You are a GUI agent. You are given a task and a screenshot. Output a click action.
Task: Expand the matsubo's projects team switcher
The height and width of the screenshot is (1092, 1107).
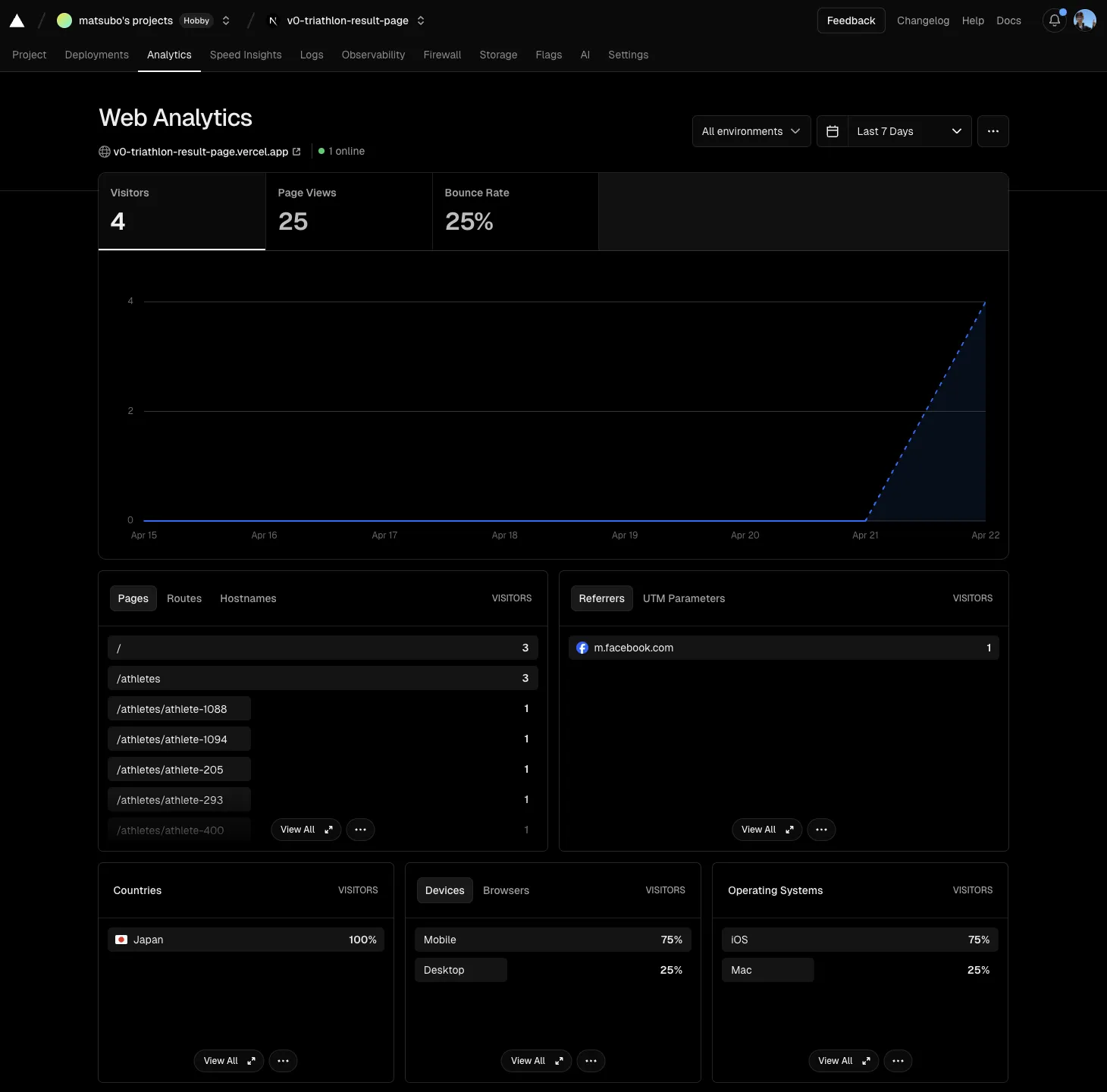tap(226, 20)
